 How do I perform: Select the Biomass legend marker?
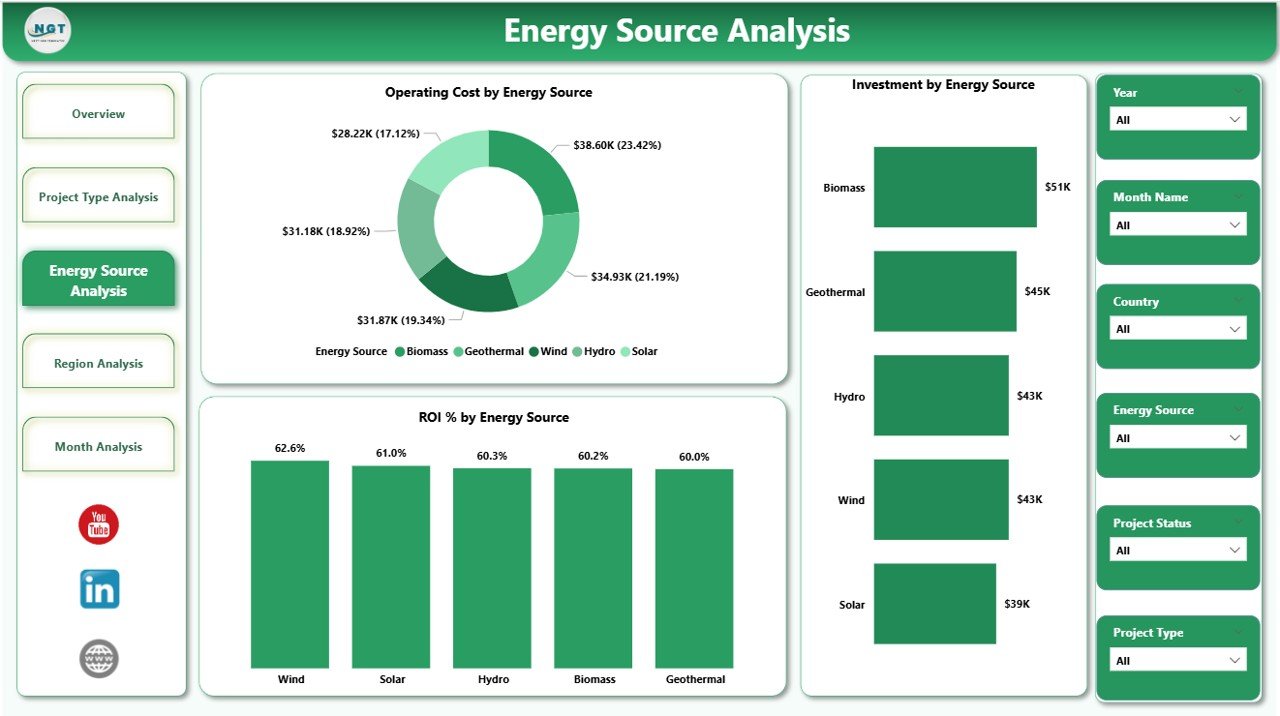399,351
